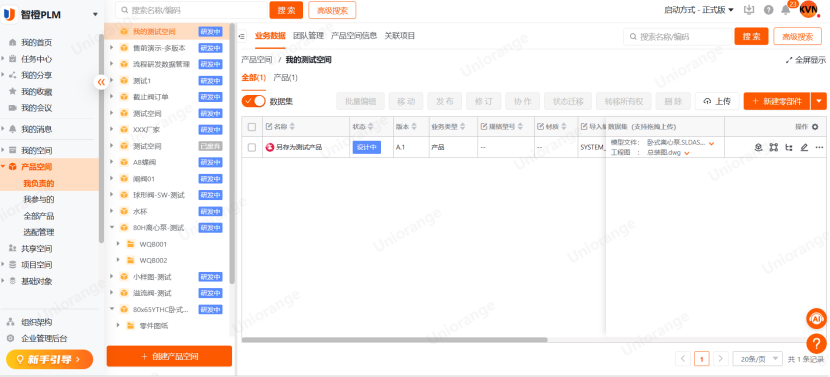830x377 pixels.
Task: Check the checkbox for the 另存为测试产品 row
Action: pos(252,147)
